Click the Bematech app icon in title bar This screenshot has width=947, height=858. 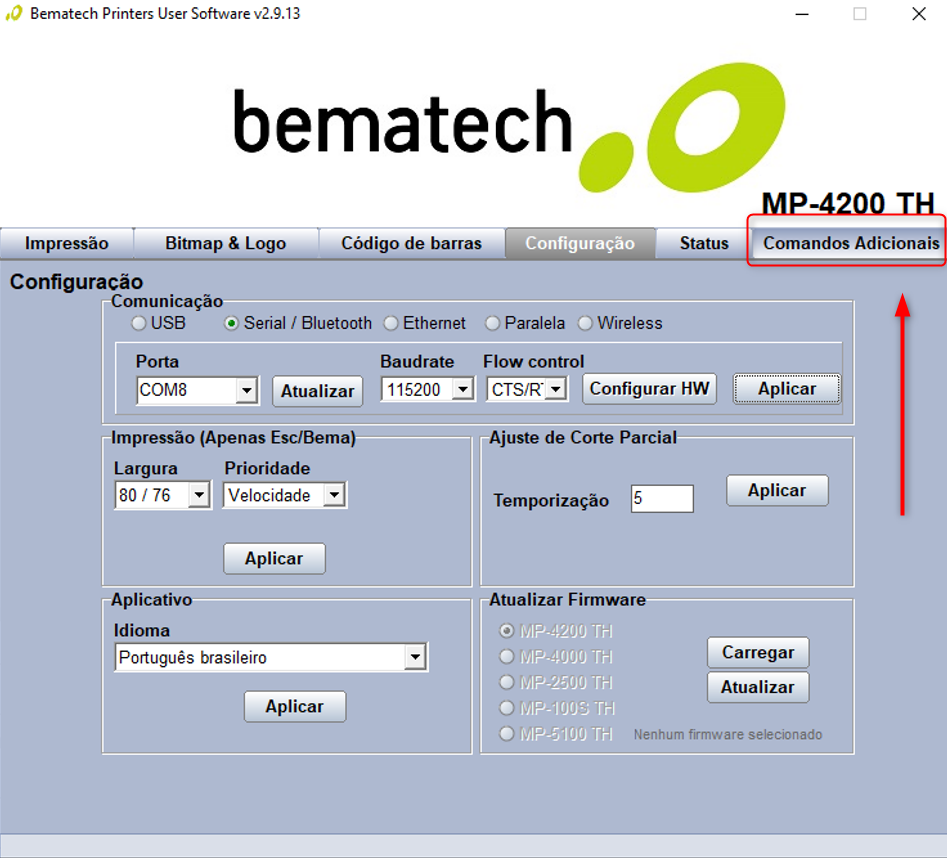point(13,13)
